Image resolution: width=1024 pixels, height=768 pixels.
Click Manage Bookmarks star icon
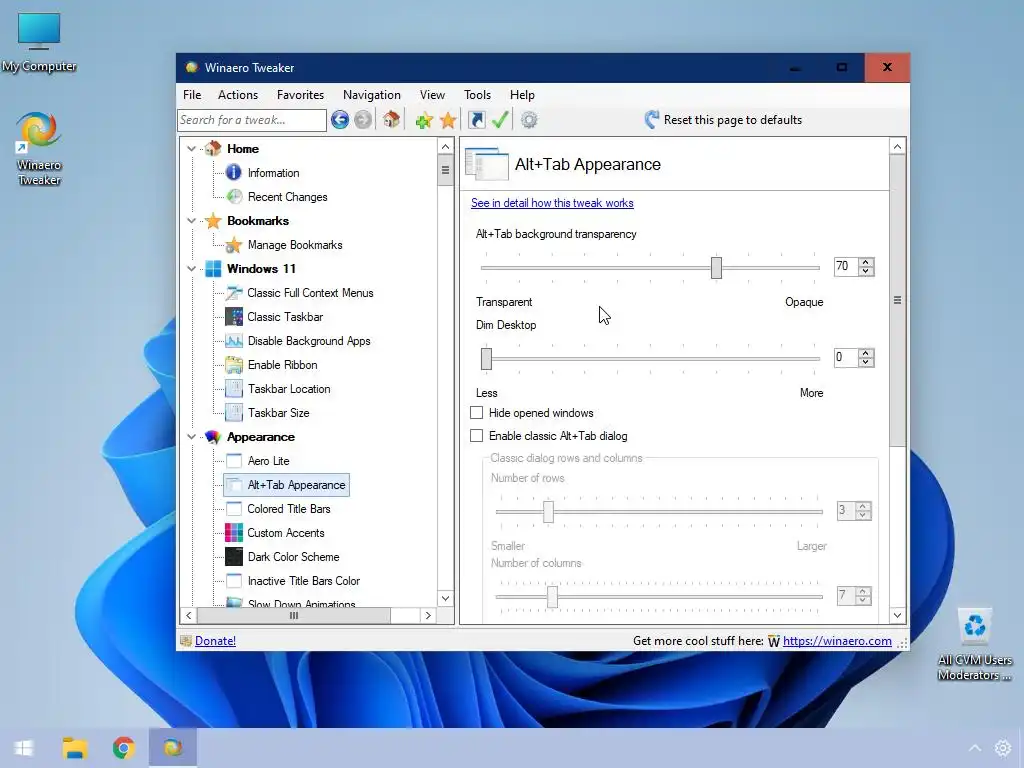pyautogui.click(x=234, y=245)
